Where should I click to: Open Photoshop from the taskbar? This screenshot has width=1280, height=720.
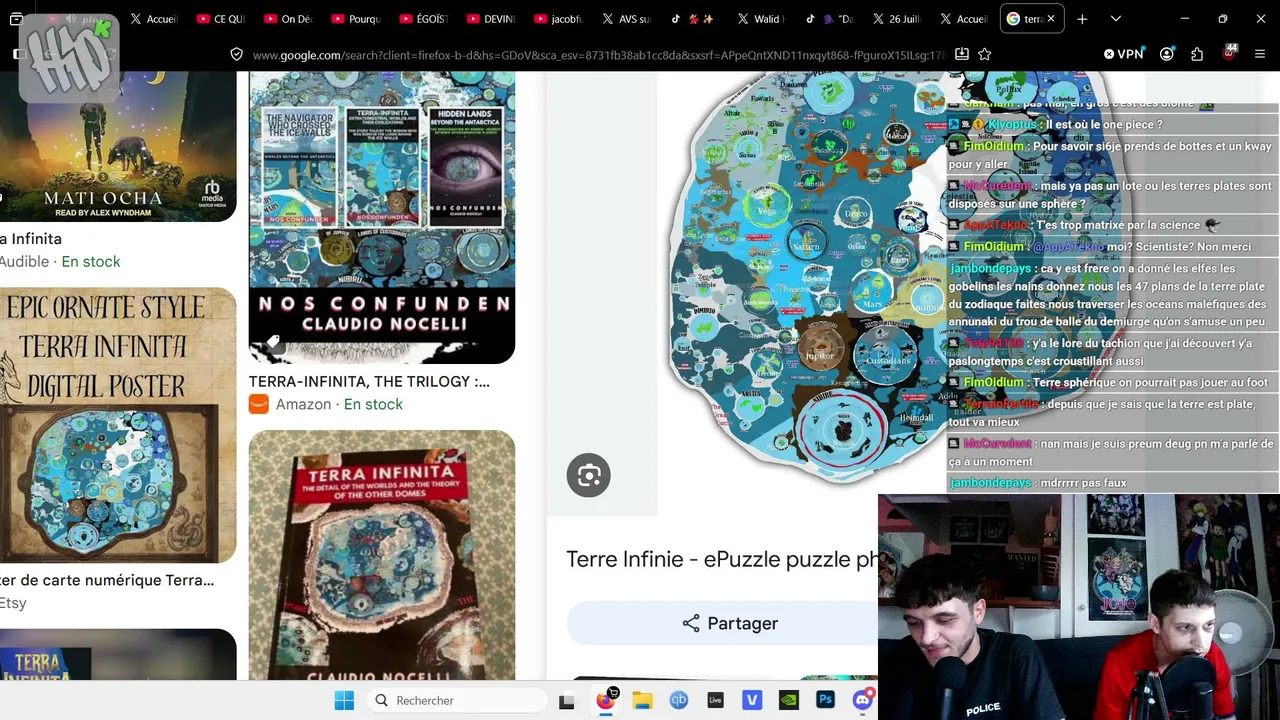pyautogui.click(x=825, y=700)
